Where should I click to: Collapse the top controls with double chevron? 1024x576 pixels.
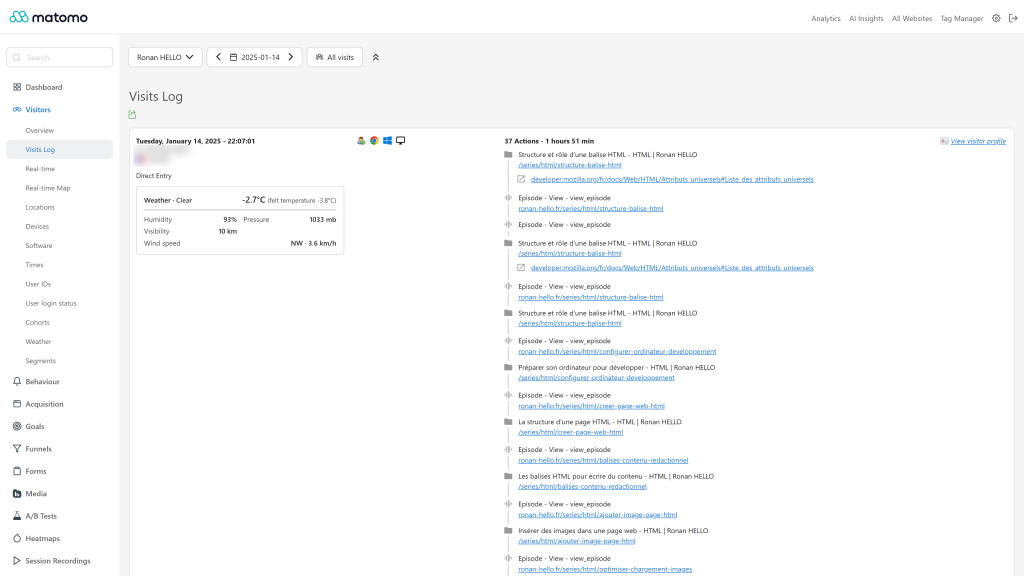[x=376, y=57]
